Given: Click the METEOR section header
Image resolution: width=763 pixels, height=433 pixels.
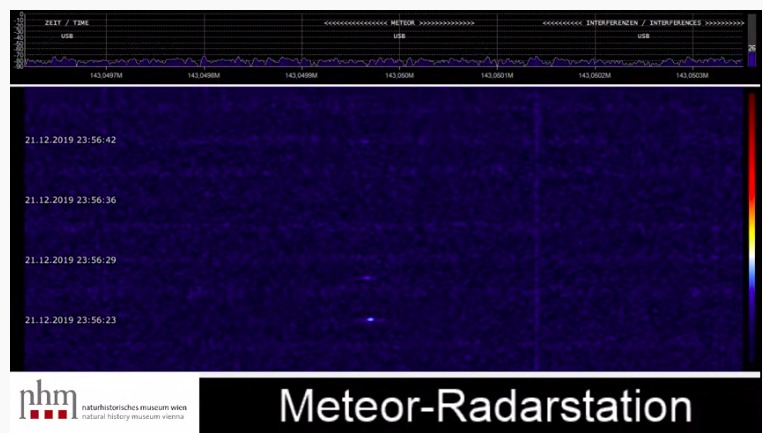Looking at the screenshot, I should (x=399, y=22).
